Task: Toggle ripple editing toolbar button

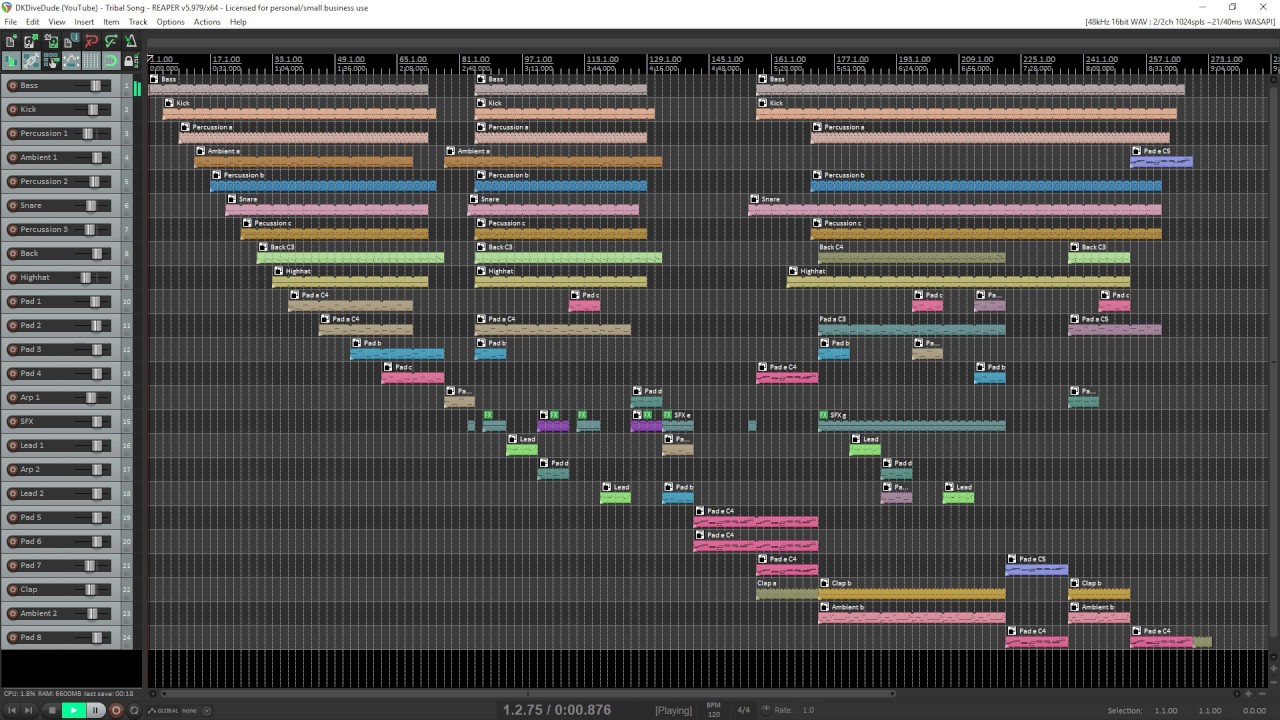Action: pyautogui.click(x=51, y=61)
